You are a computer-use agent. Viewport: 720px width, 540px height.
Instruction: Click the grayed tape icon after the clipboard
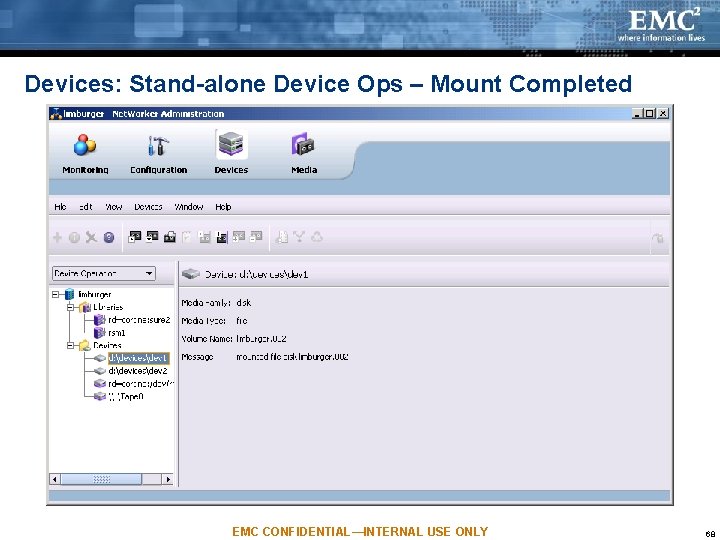[204, 236]
